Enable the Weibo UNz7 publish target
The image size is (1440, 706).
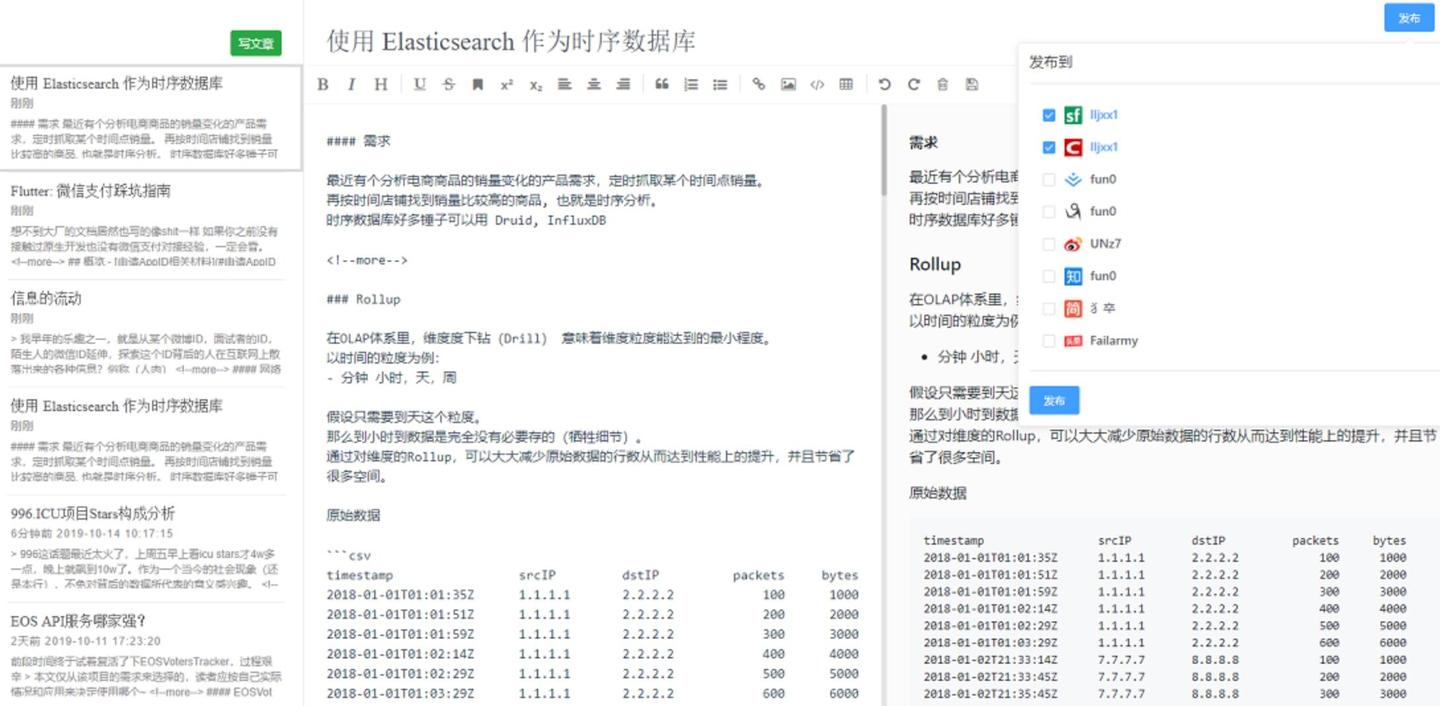point(1049,243)
